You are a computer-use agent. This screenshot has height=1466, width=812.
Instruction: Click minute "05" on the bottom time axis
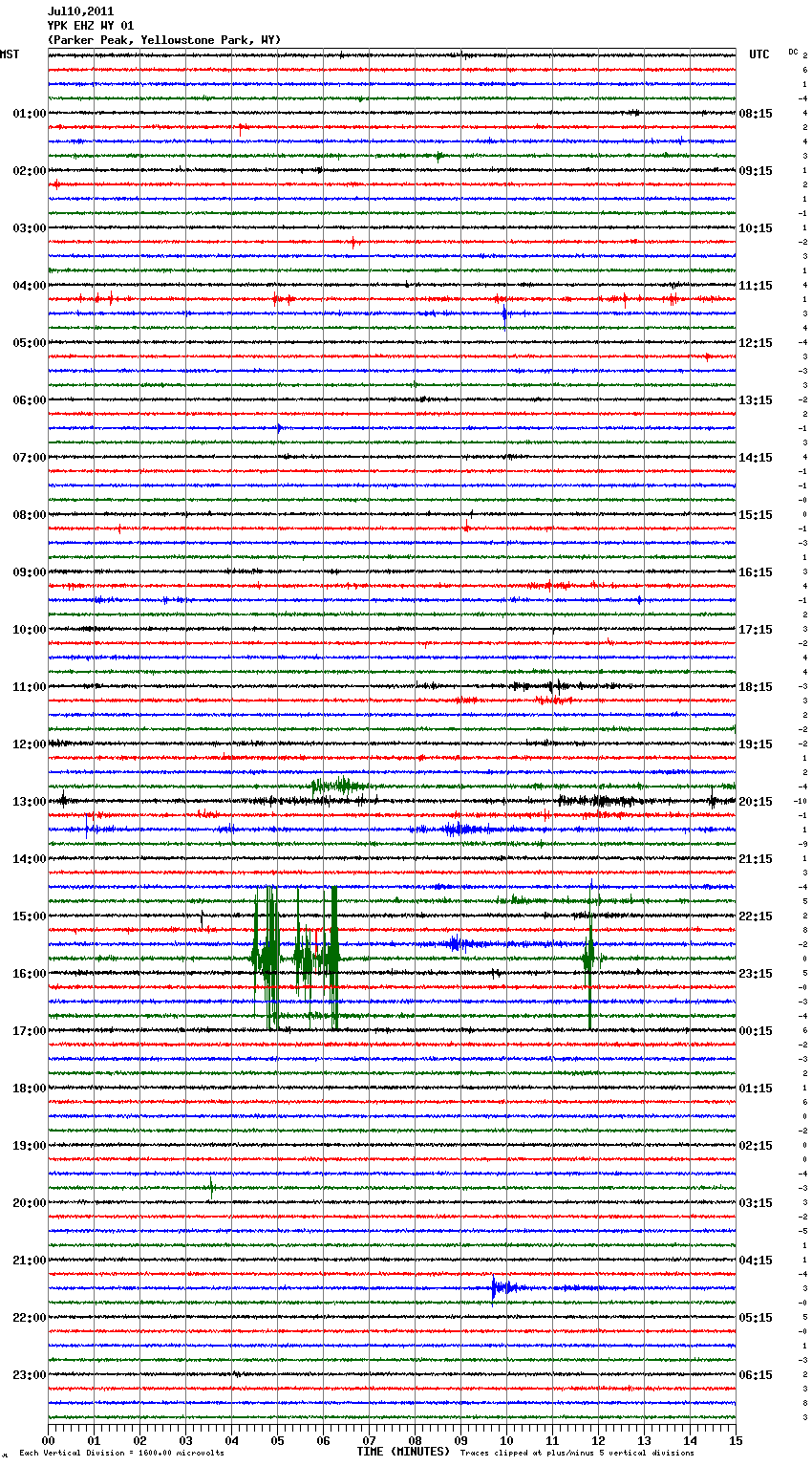point(277,1440)
